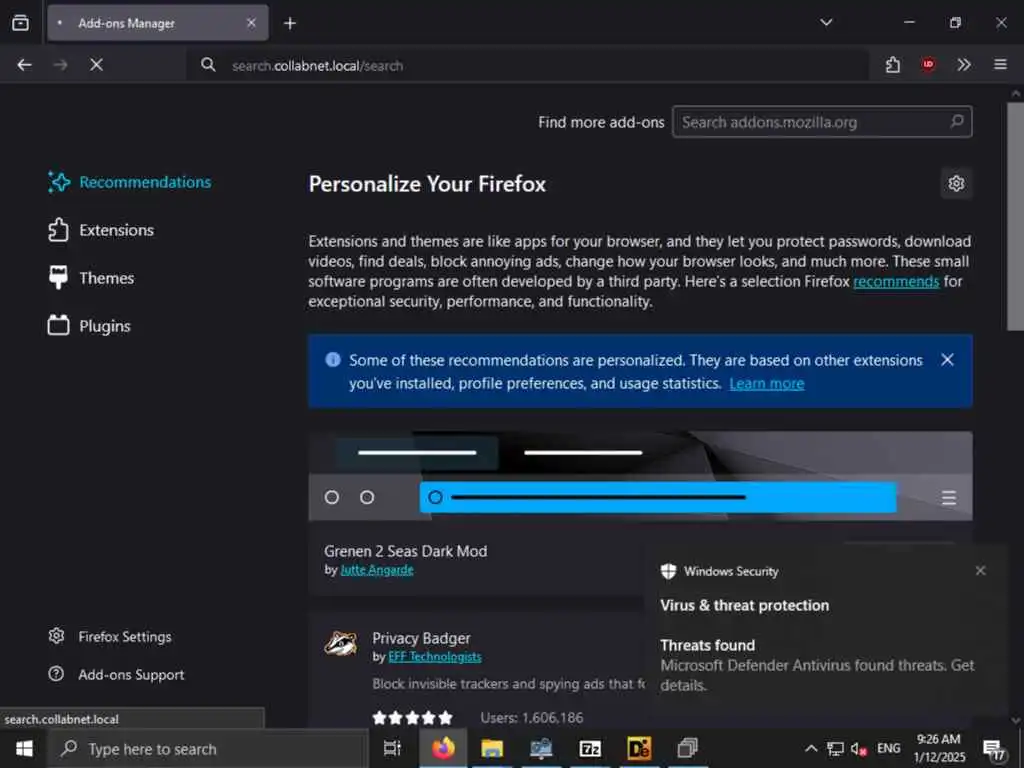Open the list all tabs chevron

pyautogui.click(x=826, y=23)
